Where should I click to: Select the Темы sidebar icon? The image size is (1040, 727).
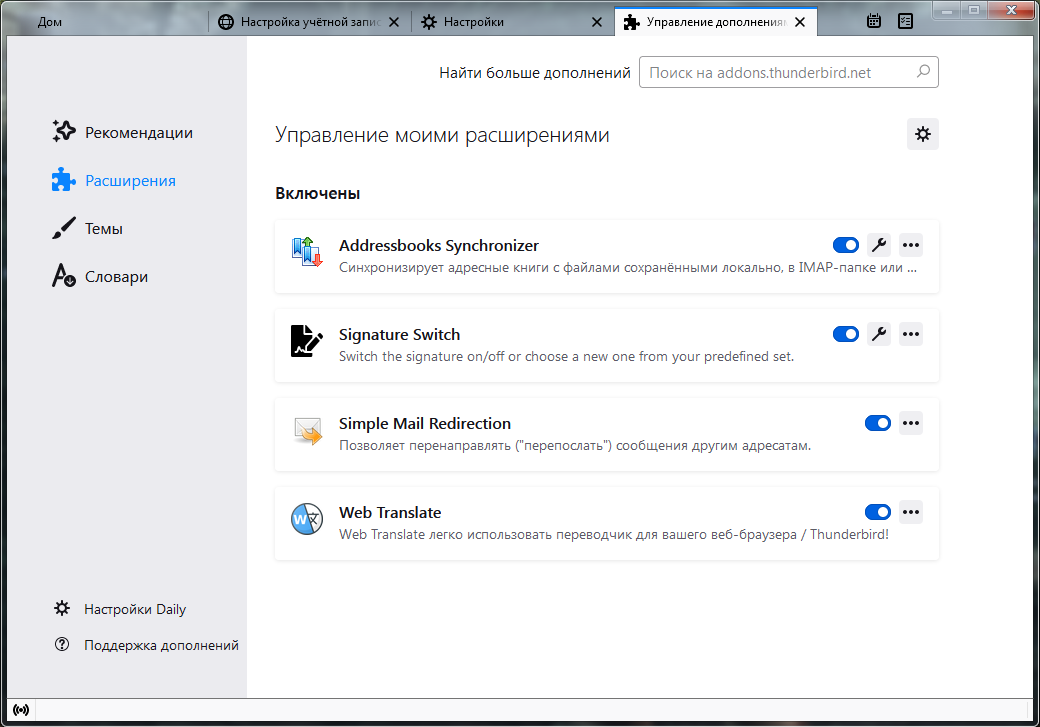(61, 228)
